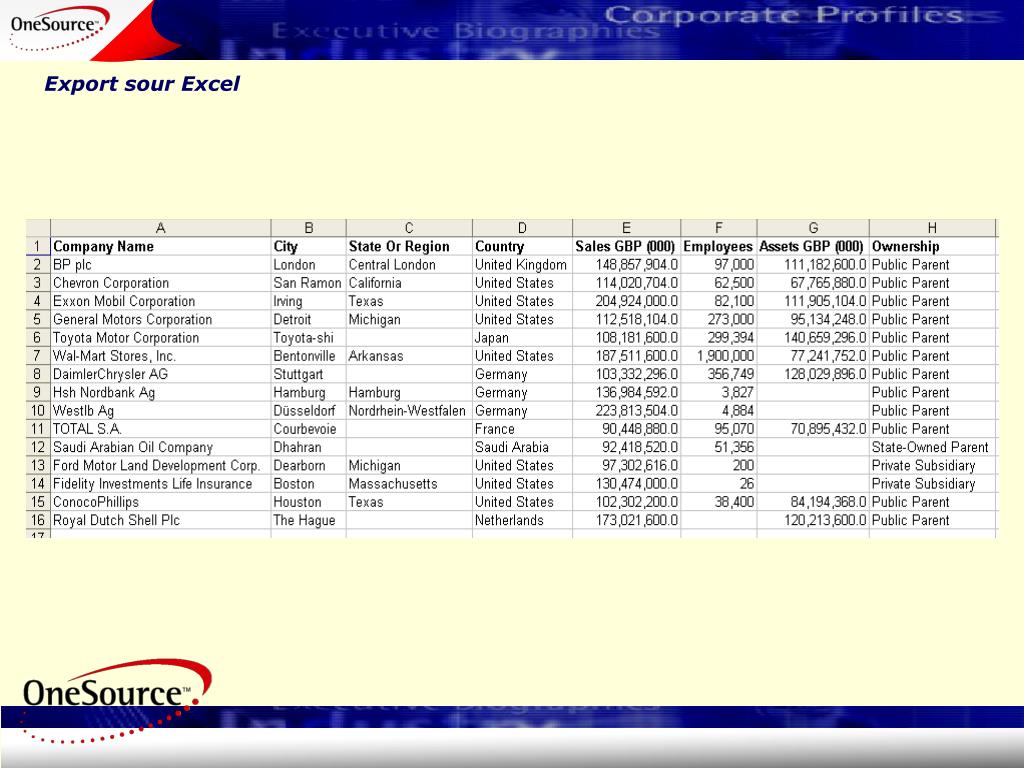The width and height of the screenshot is (1024, 768).
Task: Click the 'Ownership' header cell
Action: point(932,246)
